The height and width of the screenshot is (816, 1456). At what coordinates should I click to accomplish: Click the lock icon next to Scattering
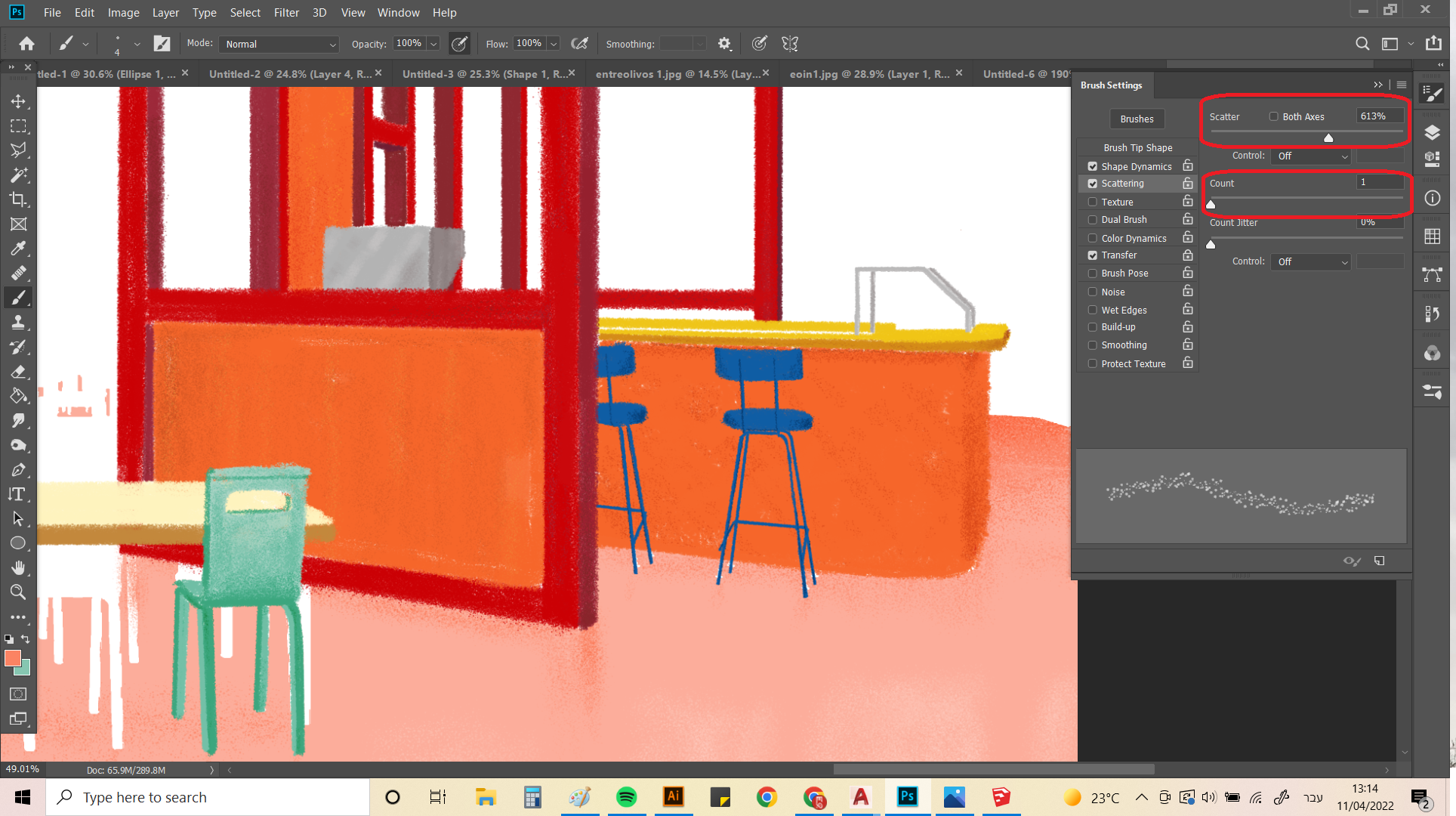point(1187,183)
